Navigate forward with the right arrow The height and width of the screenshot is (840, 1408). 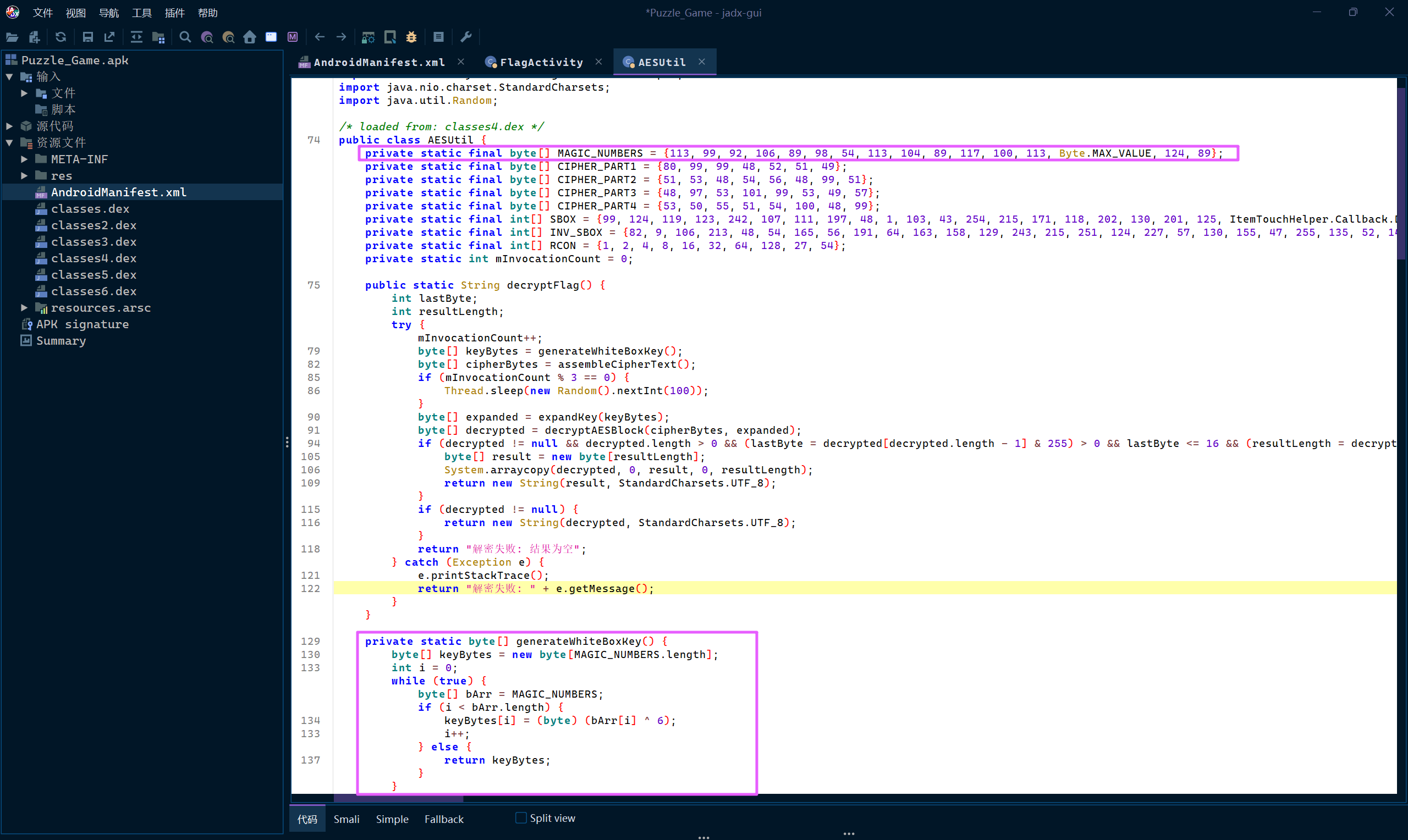pyautogui.click(x=342, y=37)
